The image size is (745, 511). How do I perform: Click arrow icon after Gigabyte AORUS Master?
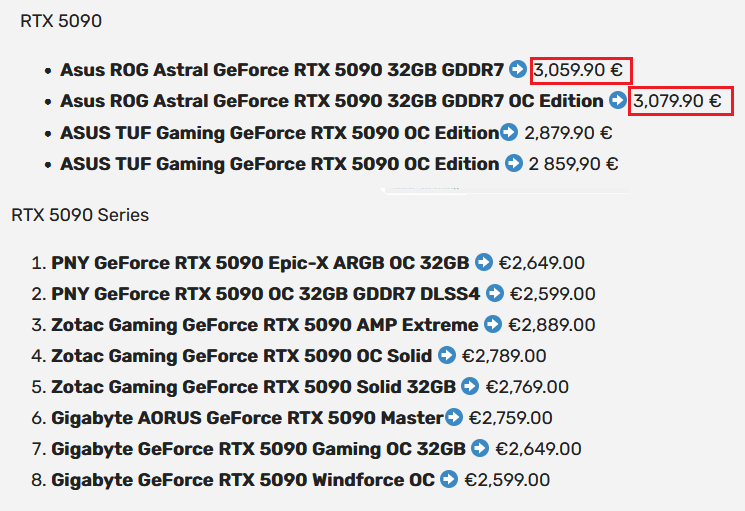point(454,417)
